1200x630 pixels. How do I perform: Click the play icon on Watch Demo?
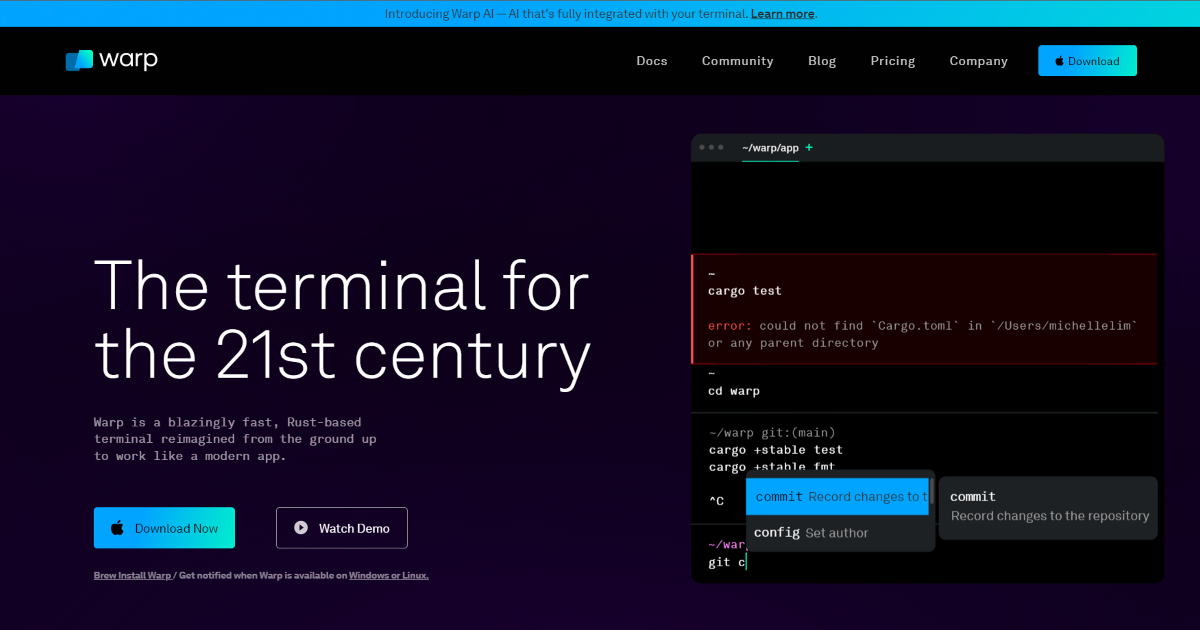tap(301, 528)
